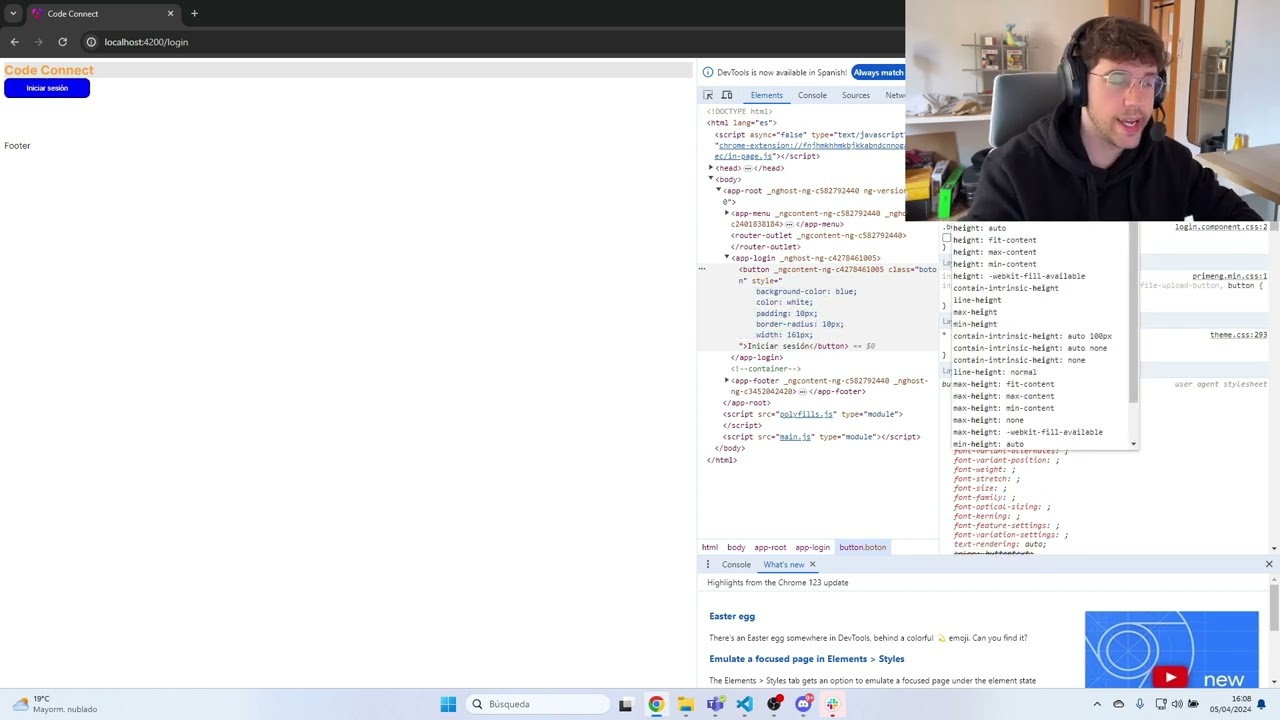This screenshot has width=1280, height=720.
Task: Select the body breadcrumb
Action: point(736,547)
